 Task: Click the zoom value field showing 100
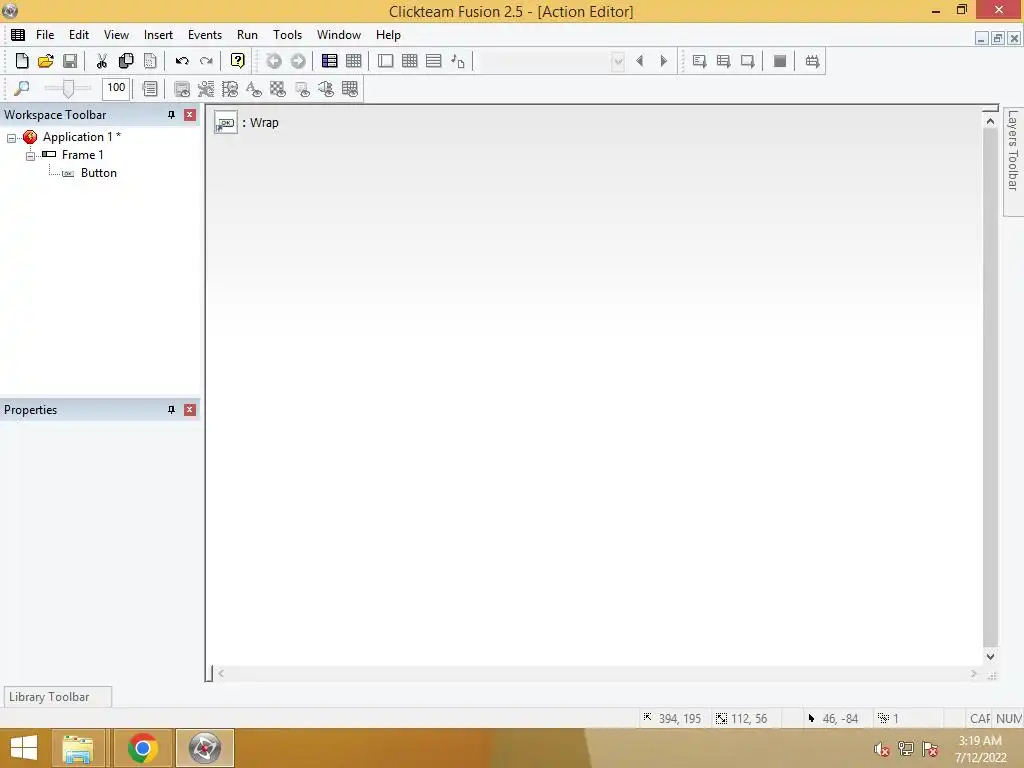coord(116,88)
